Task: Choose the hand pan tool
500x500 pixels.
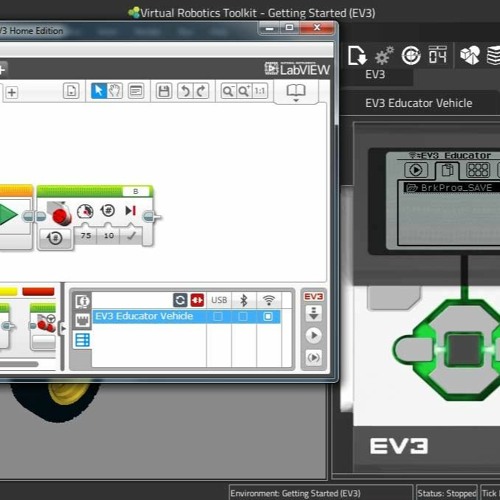Action: tap(115, 91)
